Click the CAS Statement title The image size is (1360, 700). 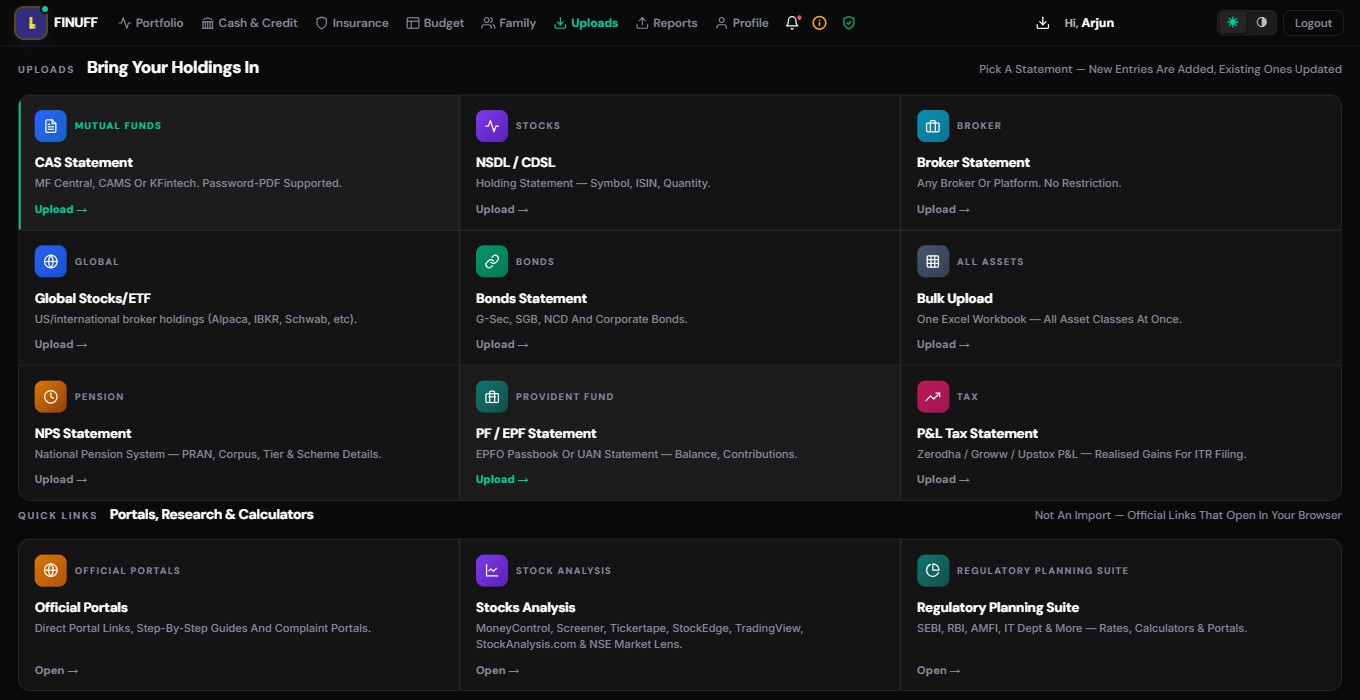tap(84, 162)
